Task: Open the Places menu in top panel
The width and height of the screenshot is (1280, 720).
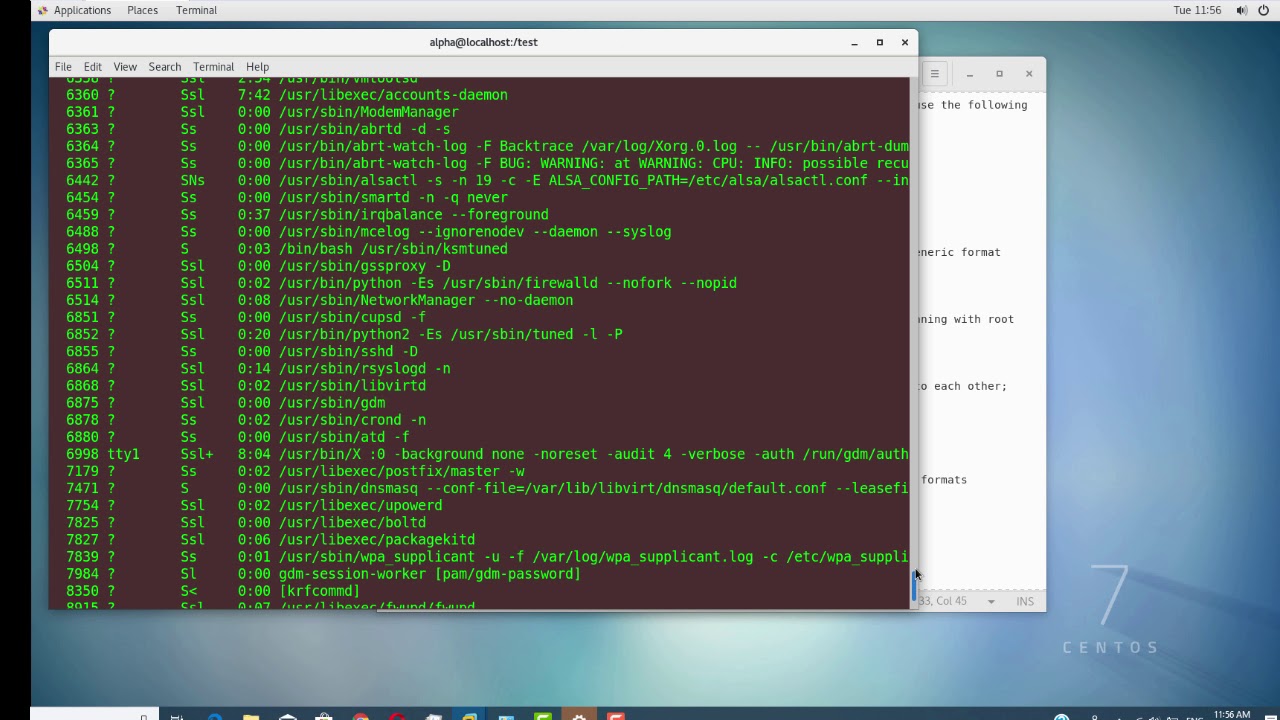Action: coord(142,10)
